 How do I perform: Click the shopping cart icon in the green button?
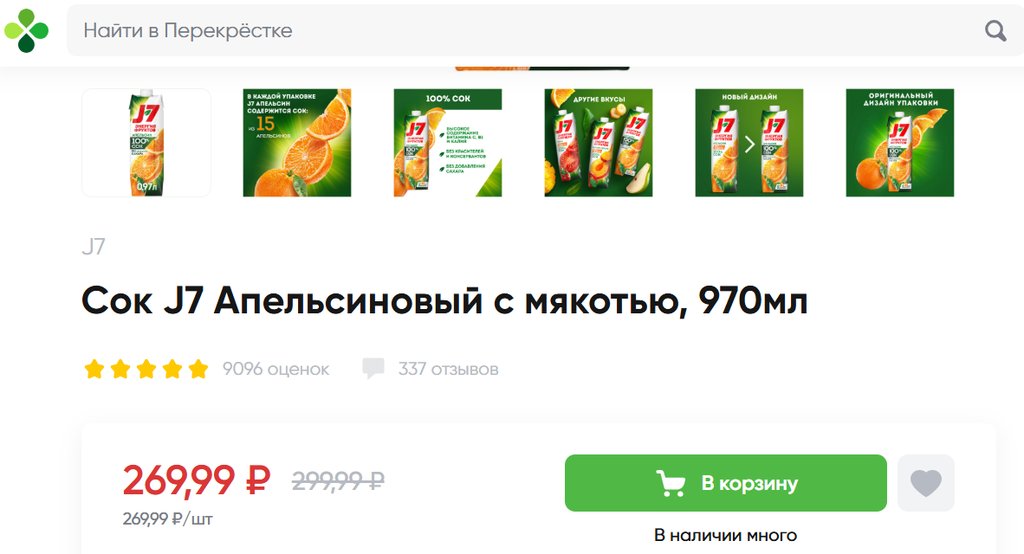[671, 483]
